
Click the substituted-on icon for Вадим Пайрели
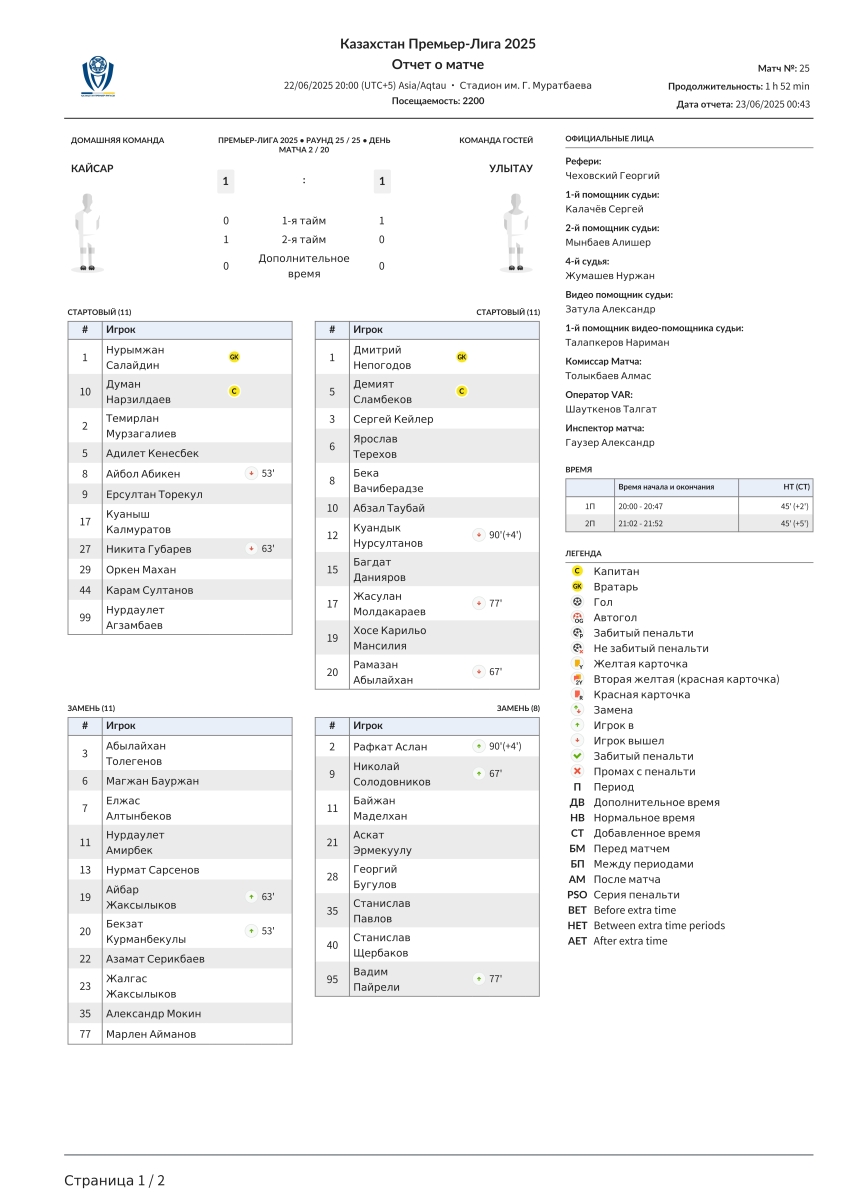pyautogui.click(x=479, y=979)
